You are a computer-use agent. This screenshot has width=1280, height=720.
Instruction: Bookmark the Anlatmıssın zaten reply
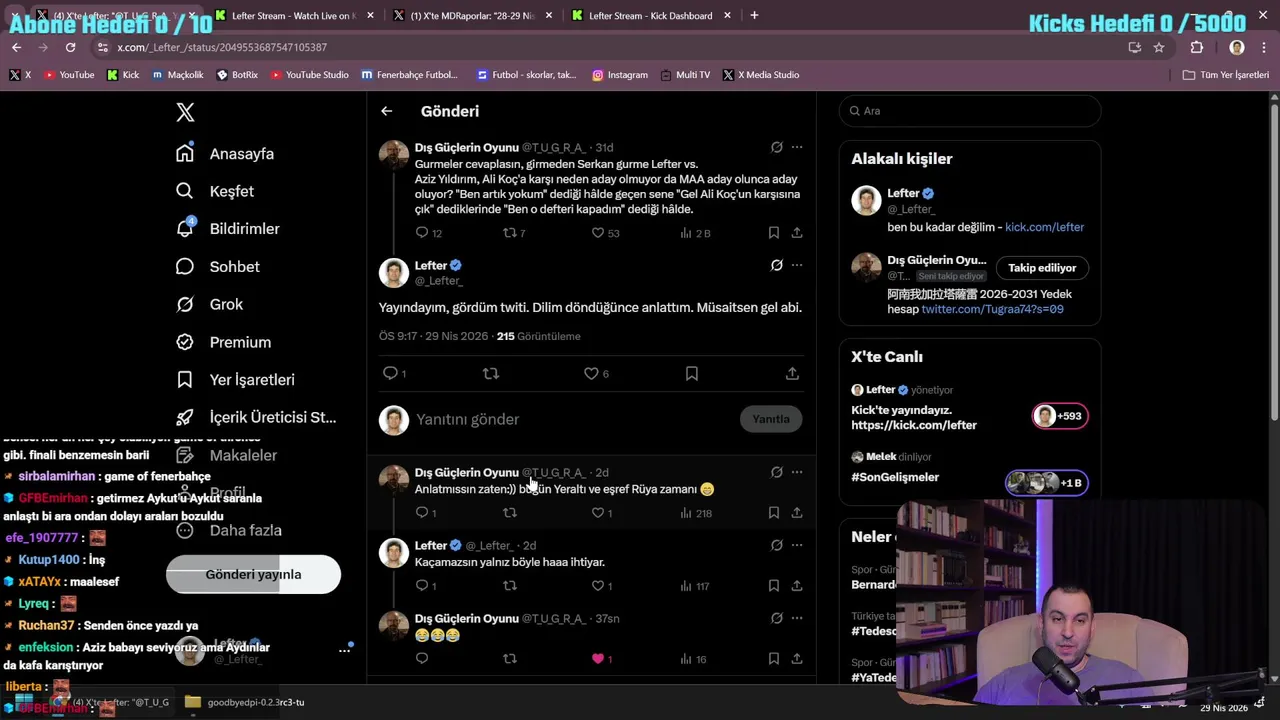[x=774, y=513]
